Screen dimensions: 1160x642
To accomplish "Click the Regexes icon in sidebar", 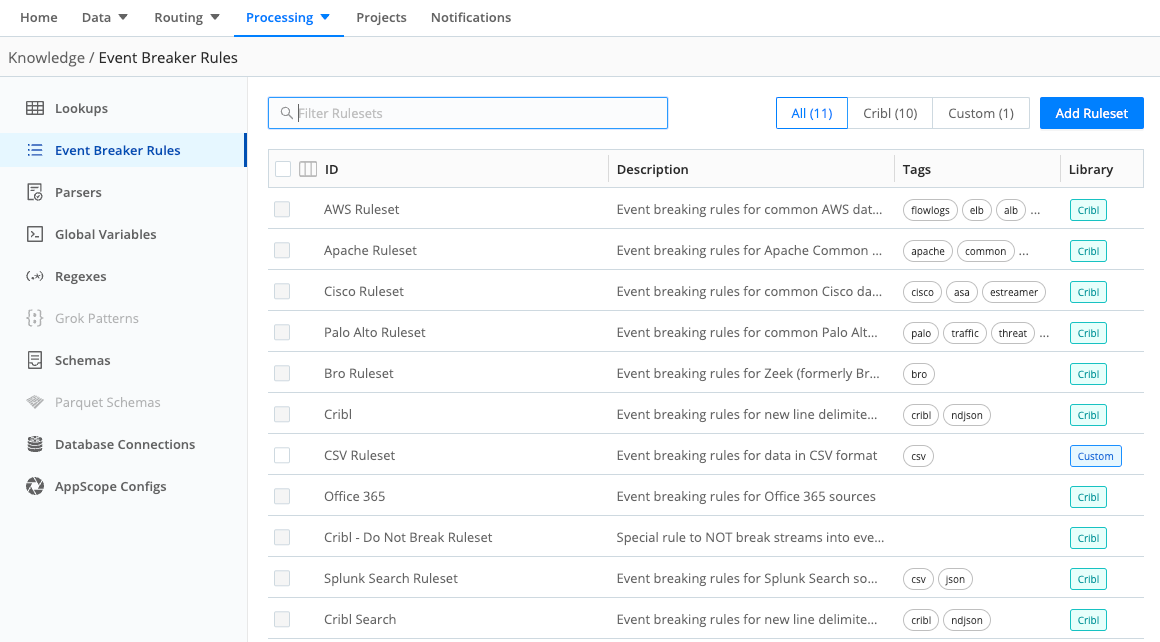I will point(35,276).
